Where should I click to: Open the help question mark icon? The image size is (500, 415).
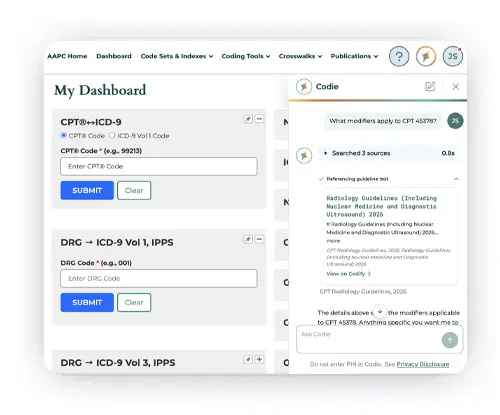(399, 56)
